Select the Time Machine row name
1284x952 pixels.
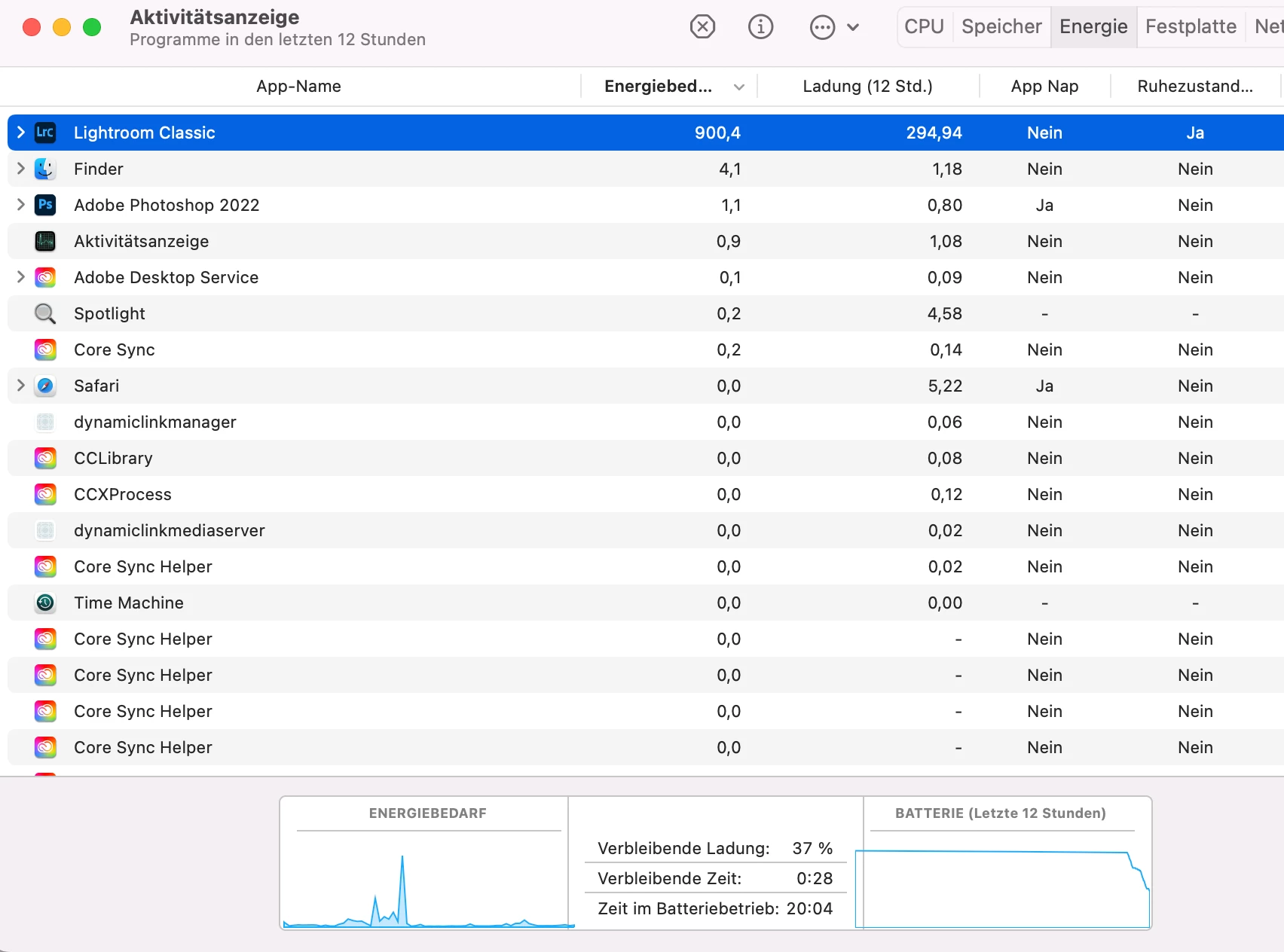(x=129, y=603)
